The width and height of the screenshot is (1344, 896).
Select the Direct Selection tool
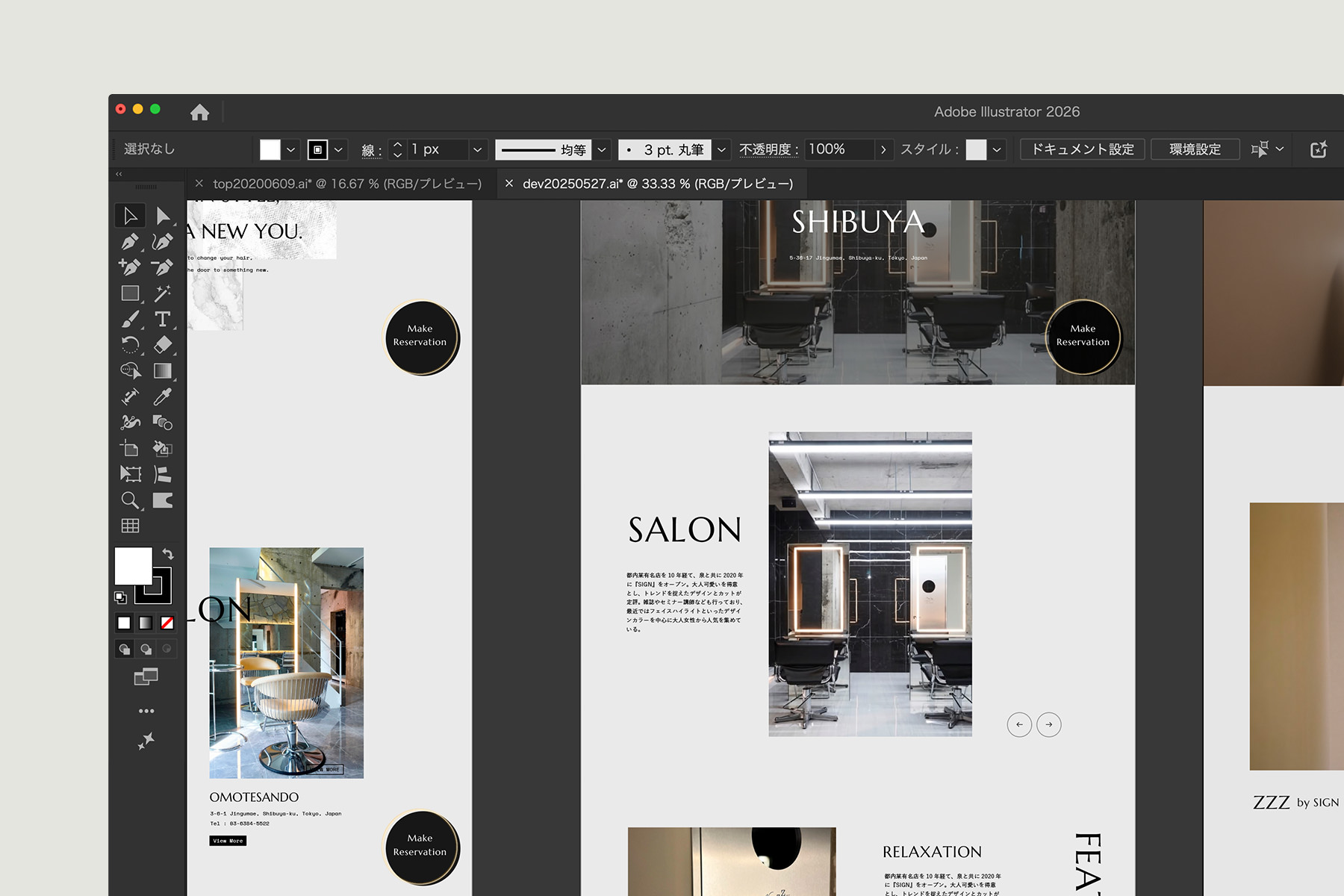(162, 216)
